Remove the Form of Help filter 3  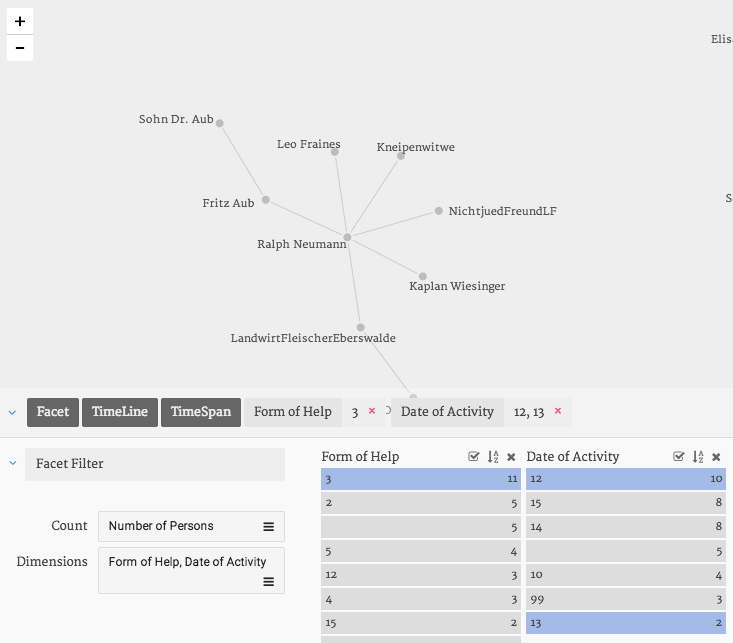coord(372,412)
